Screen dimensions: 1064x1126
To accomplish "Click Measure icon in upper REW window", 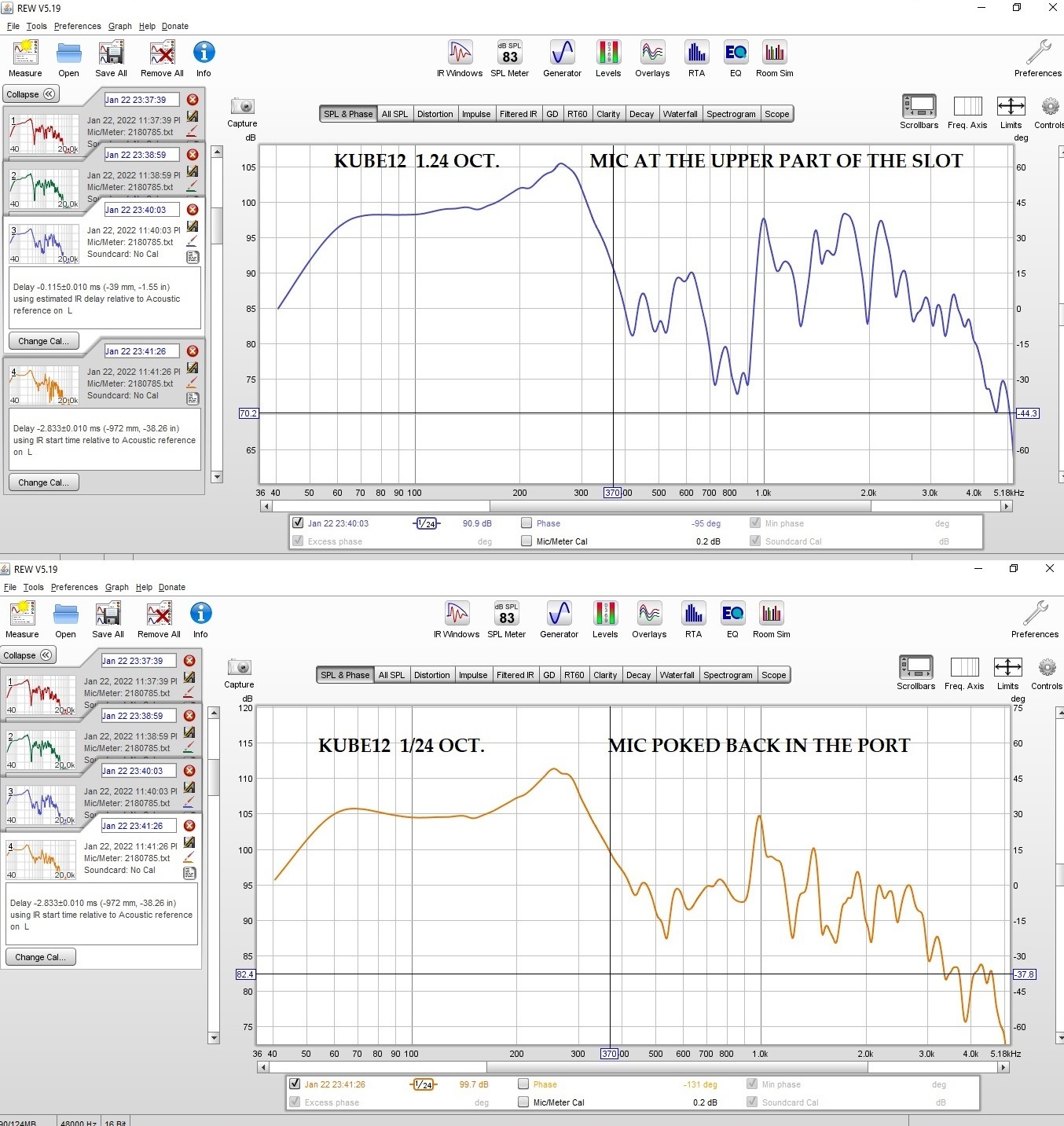I will coord(25,53).
